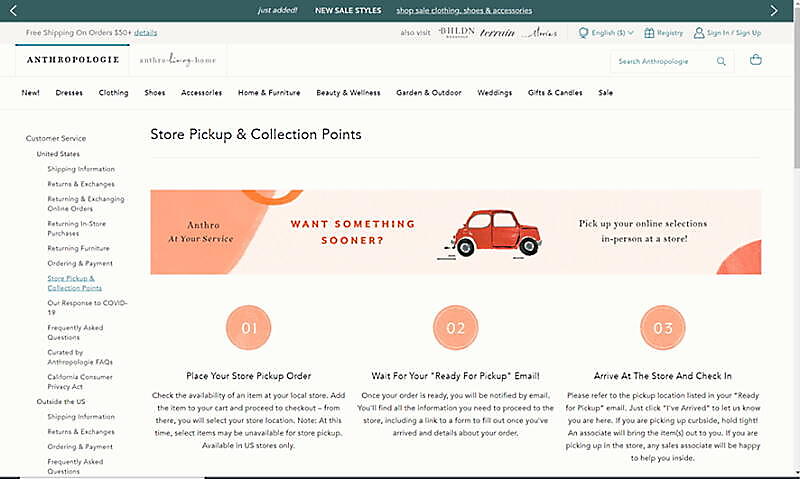
Task: Click the Search Anthropologie input field
Action: (x=664, y=61)
